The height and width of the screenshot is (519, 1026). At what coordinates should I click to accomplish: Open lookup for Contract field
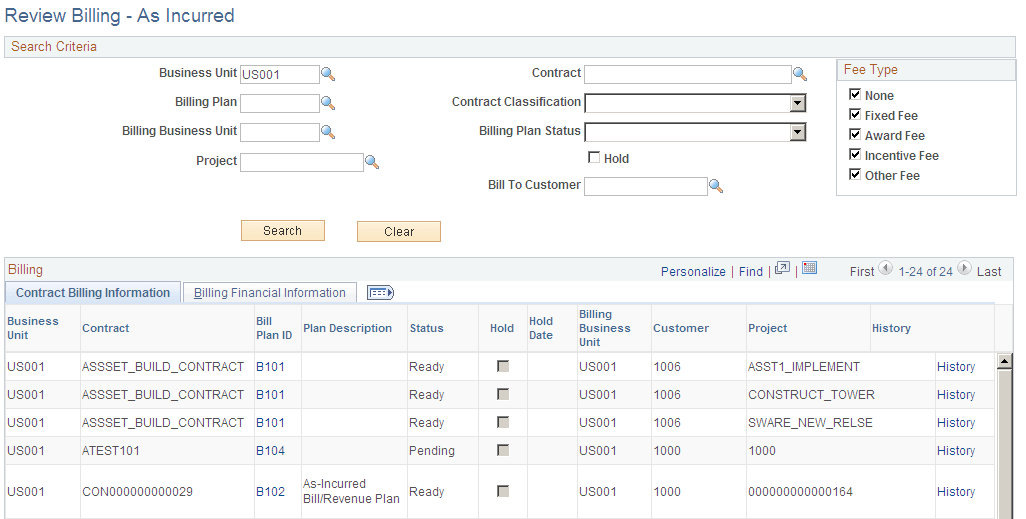tap(800, 74)
